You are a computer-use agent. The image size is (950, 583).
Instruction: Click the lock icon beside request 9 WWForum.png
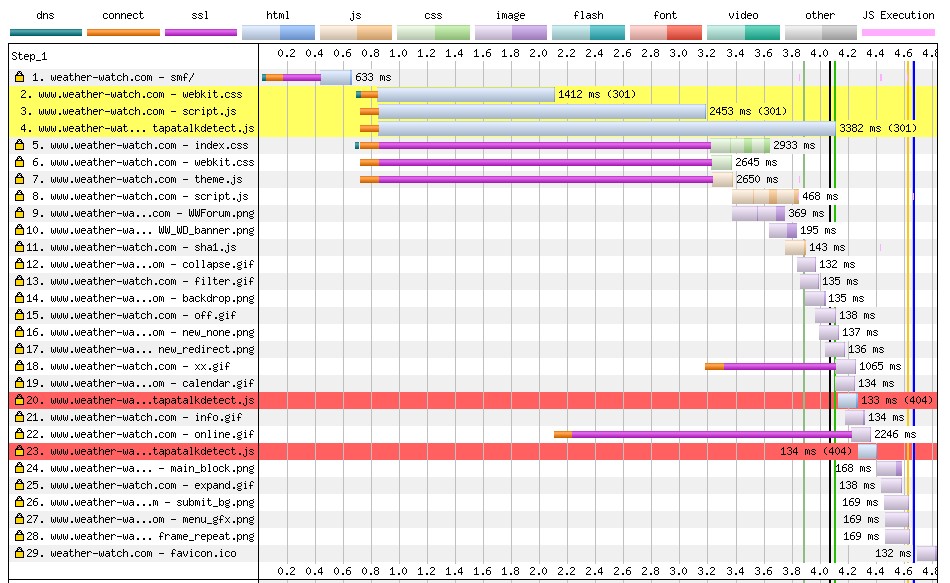point(19,213)
